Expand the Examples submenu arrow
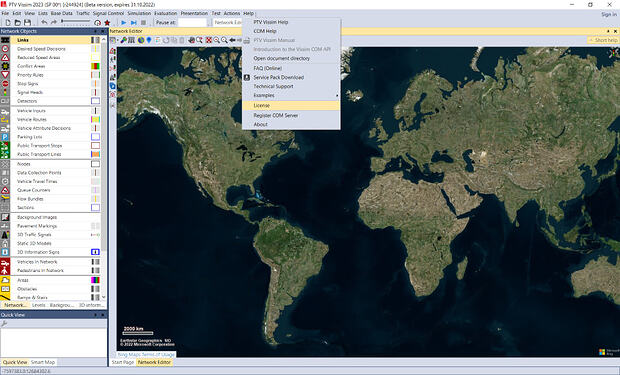 [337, 95]
